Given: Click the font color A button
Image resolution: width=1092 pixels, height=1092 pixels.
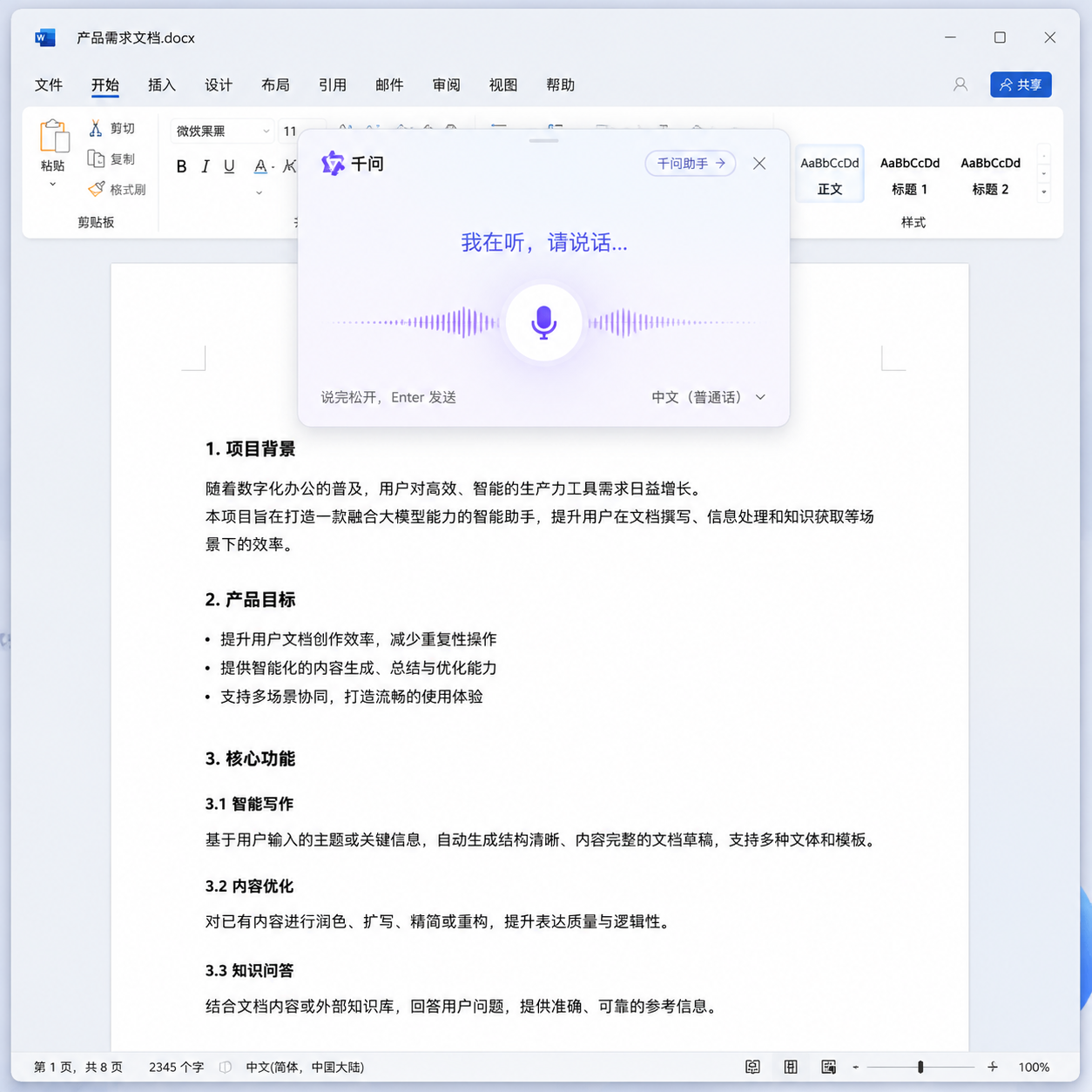Looking at the screenshot, I should click(x=260, y=166).
